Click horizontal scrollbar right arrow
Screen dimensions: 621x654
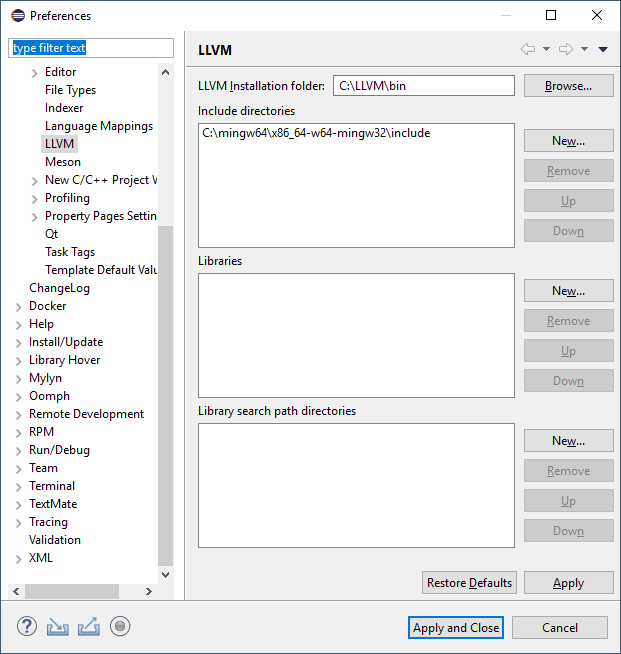(149, 591)
